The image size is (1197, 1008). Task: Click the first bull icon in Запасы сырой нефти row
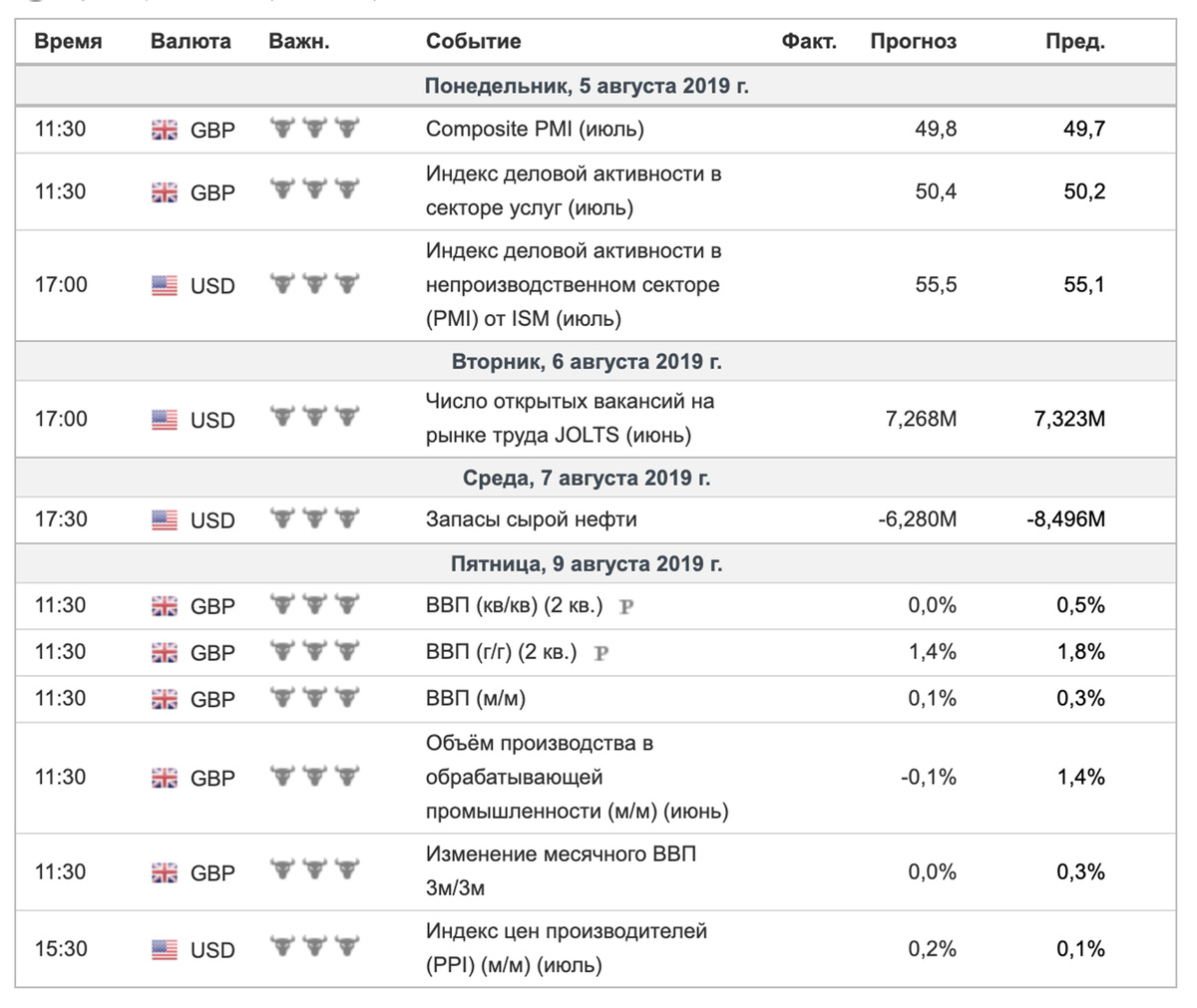(283, 518)
